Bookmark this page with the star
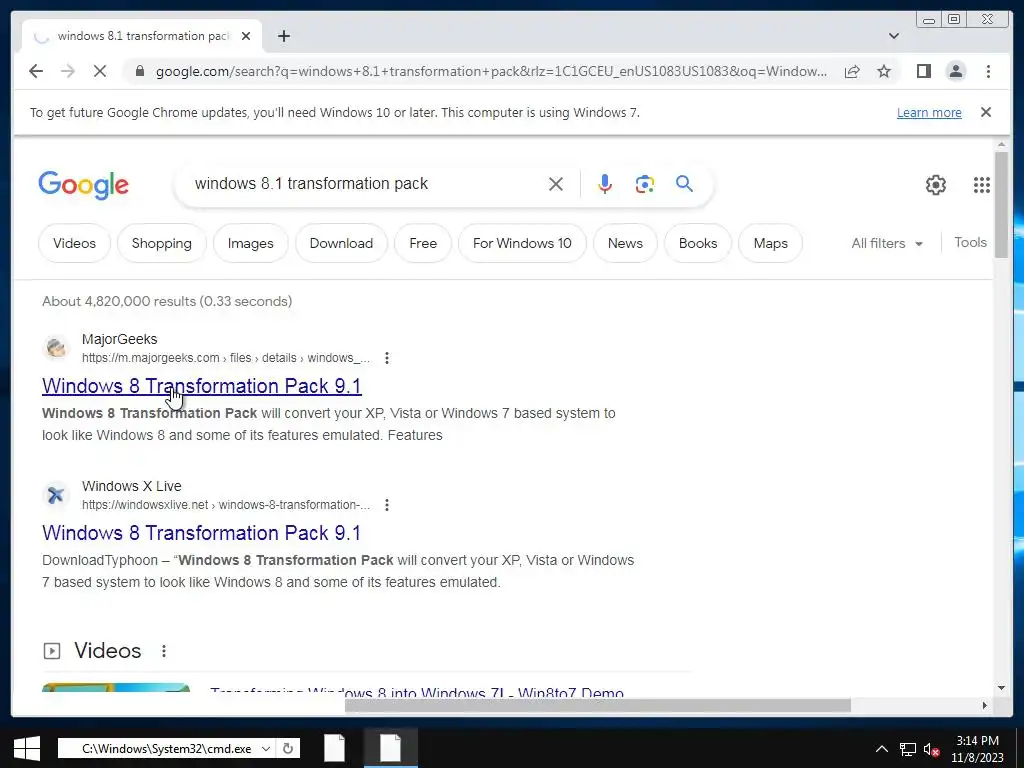Image resolution: width=1024 pixels, height=768 pixels. point(884,71)
